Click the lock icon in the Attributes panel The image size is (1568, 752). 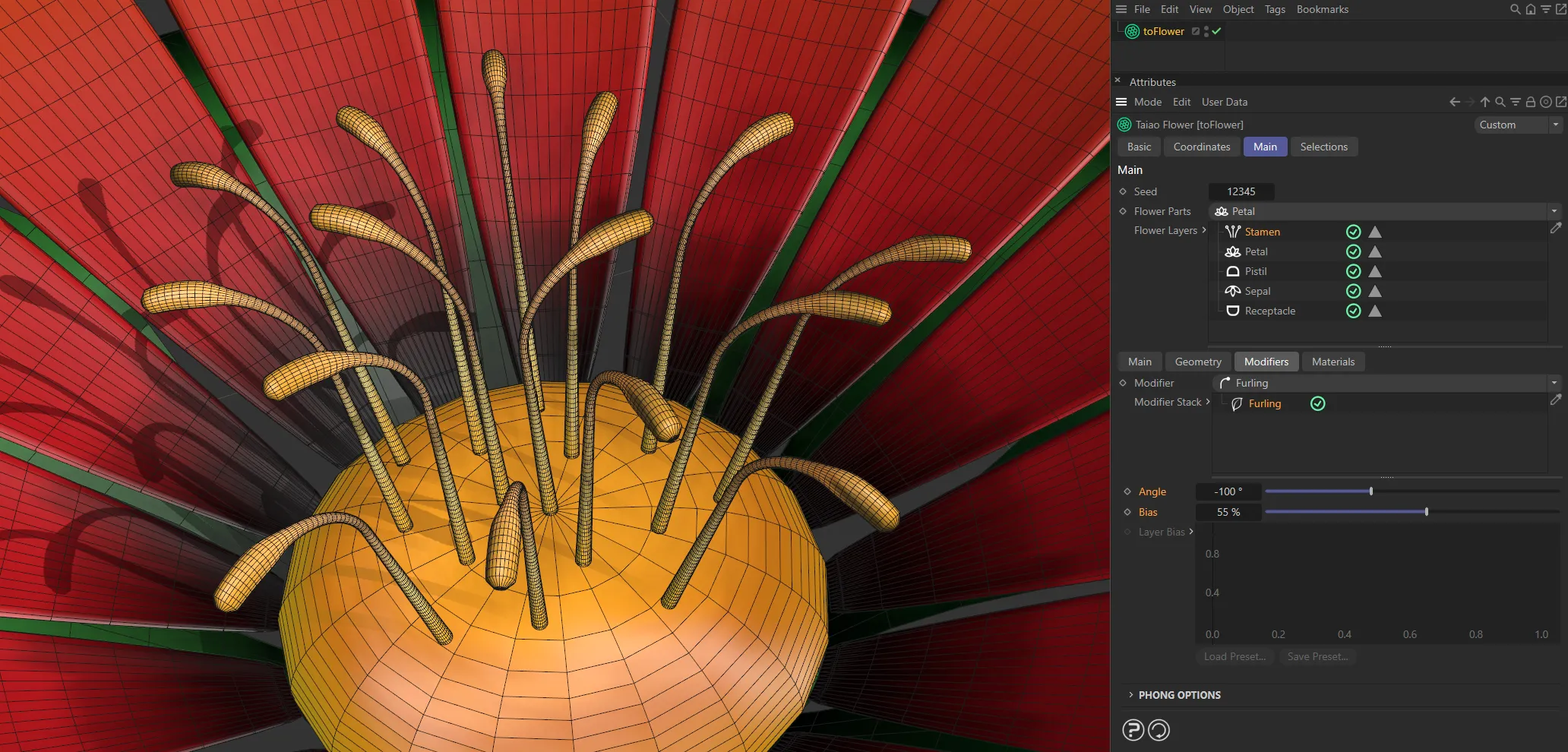tap(1531, 101)
